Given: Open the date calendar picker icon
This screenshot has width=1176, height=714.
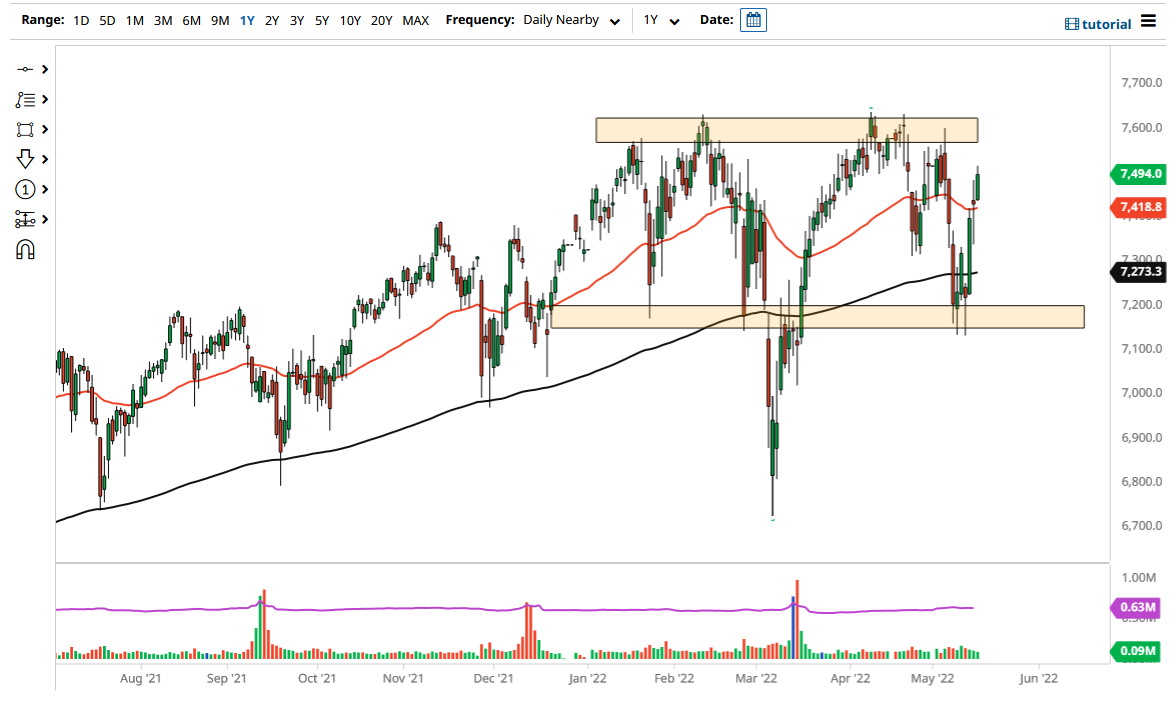Looking at the screenshot, I should pos(753,20).
